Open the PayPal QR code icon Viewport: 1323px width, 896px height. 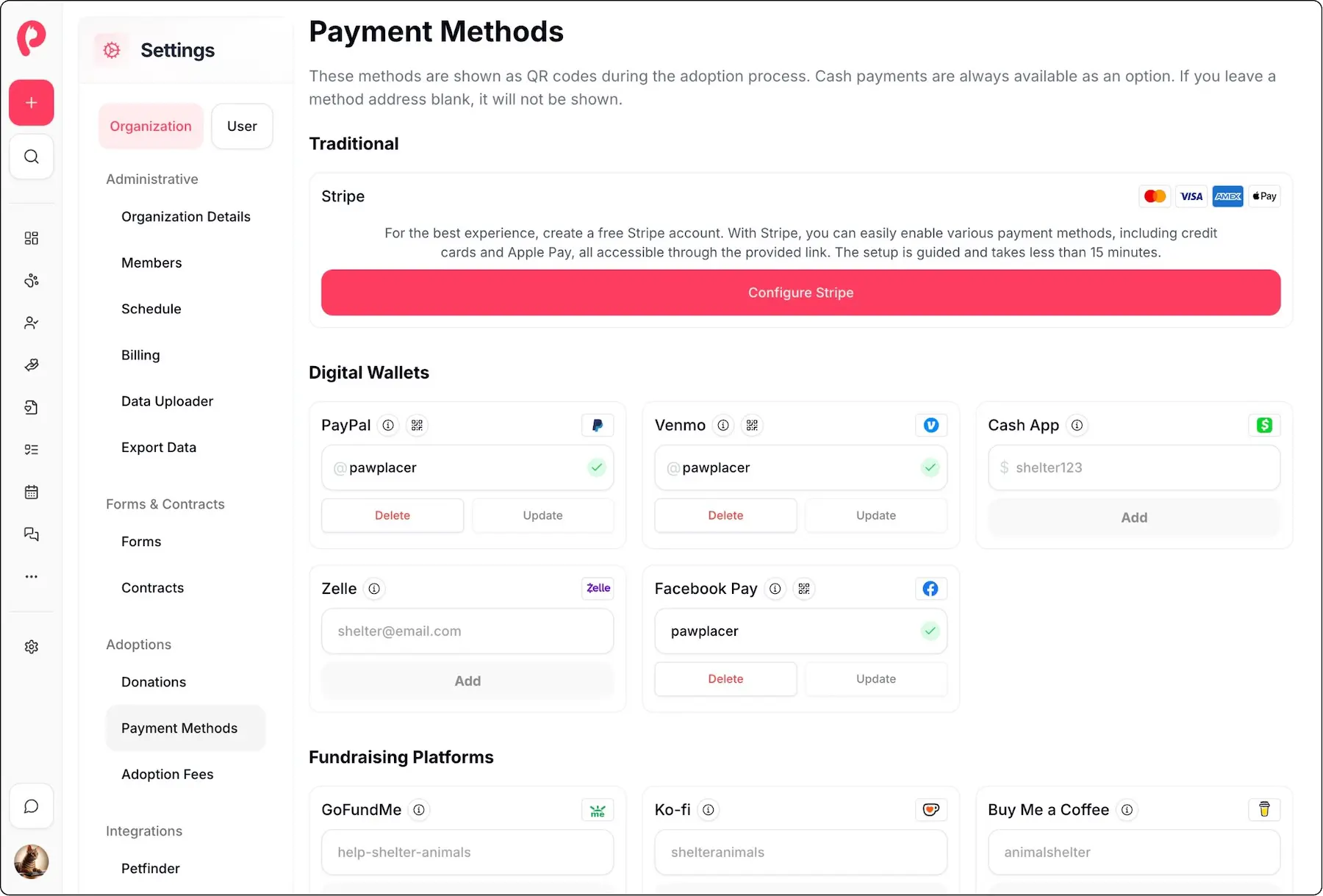(x=417, y=425)
